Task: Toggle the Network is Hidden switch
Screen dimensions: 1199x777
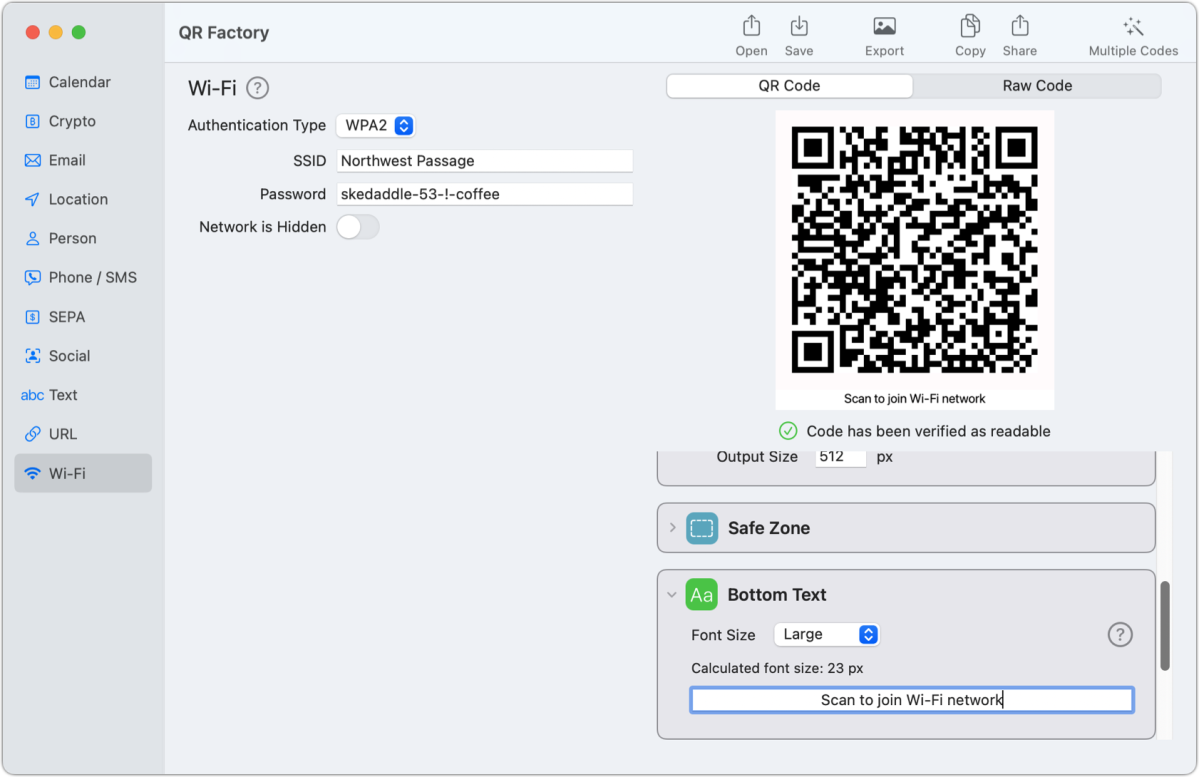Action: click(x=358, y=227)
